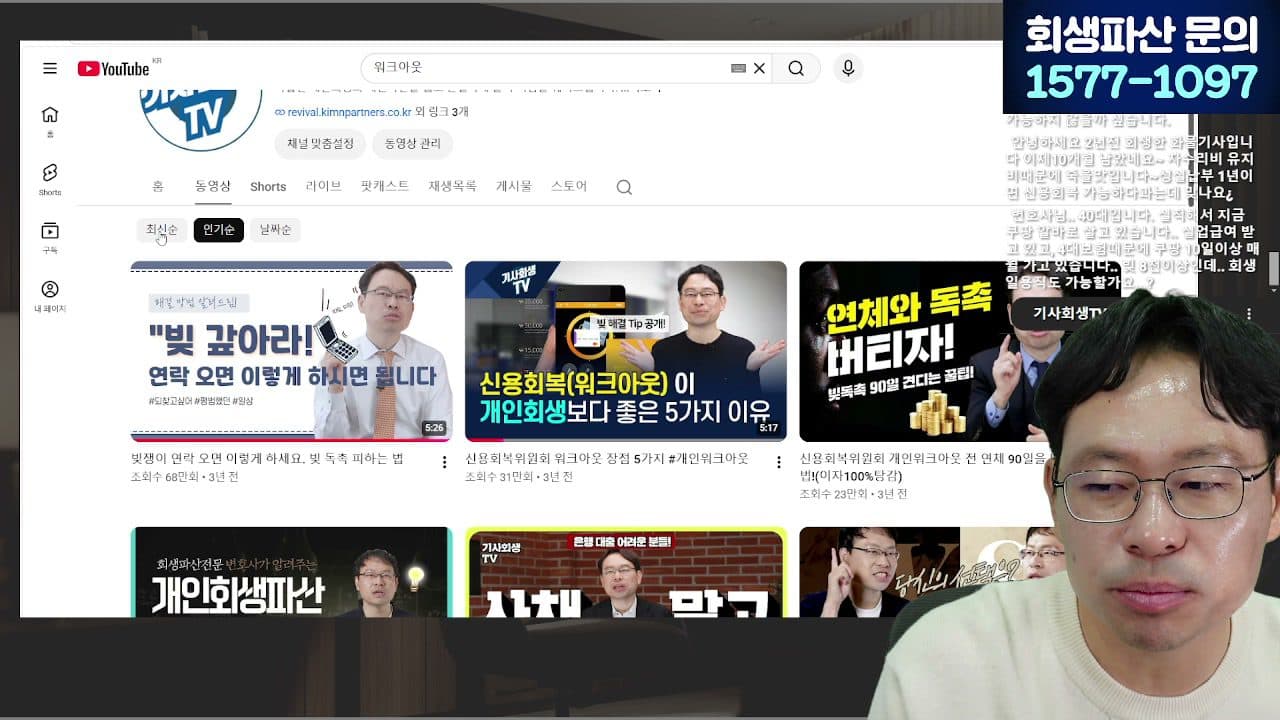Click the 채널 맞춤설정 button
Viewport: 1280px width, 720px height.
[x=320, y=144]
